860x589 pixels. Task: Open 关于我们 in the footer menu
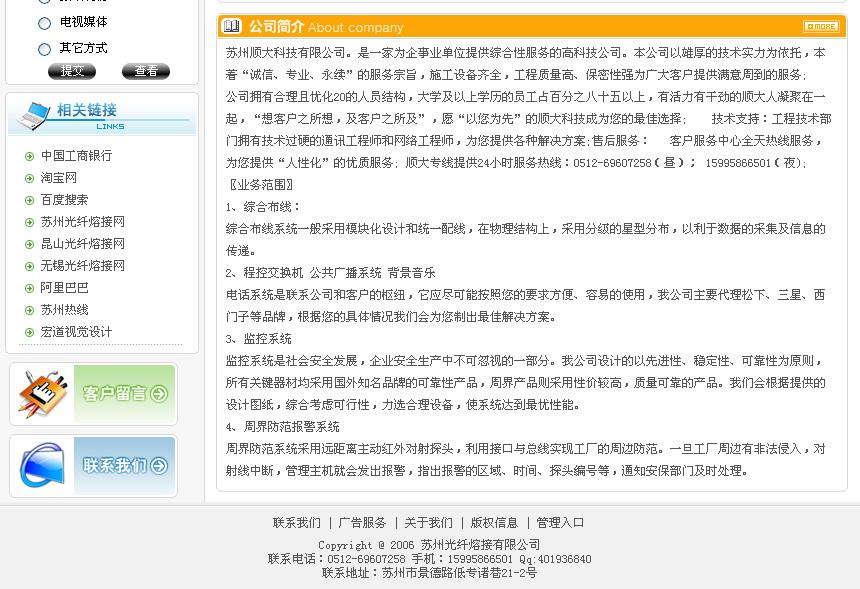[428, 523]
